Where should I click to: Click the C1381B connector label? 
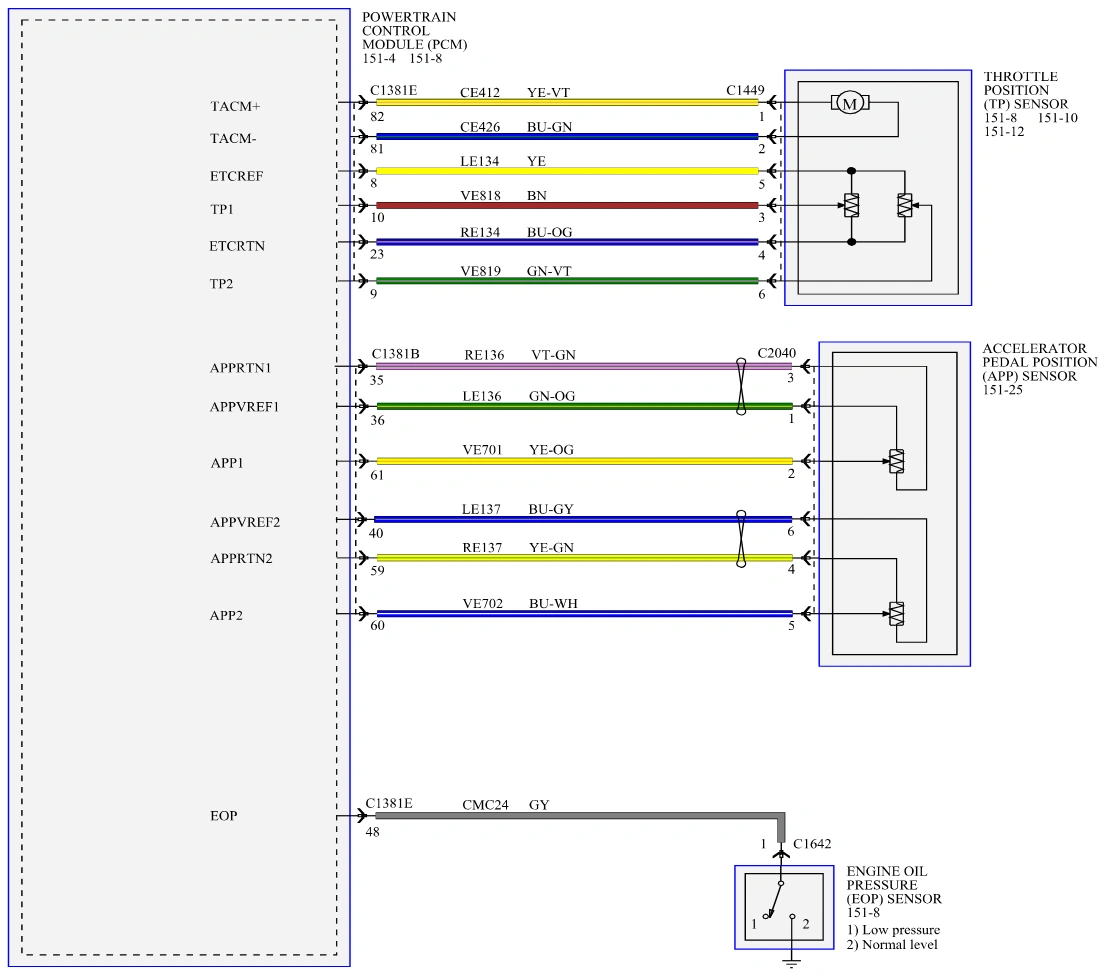[396, 353]
